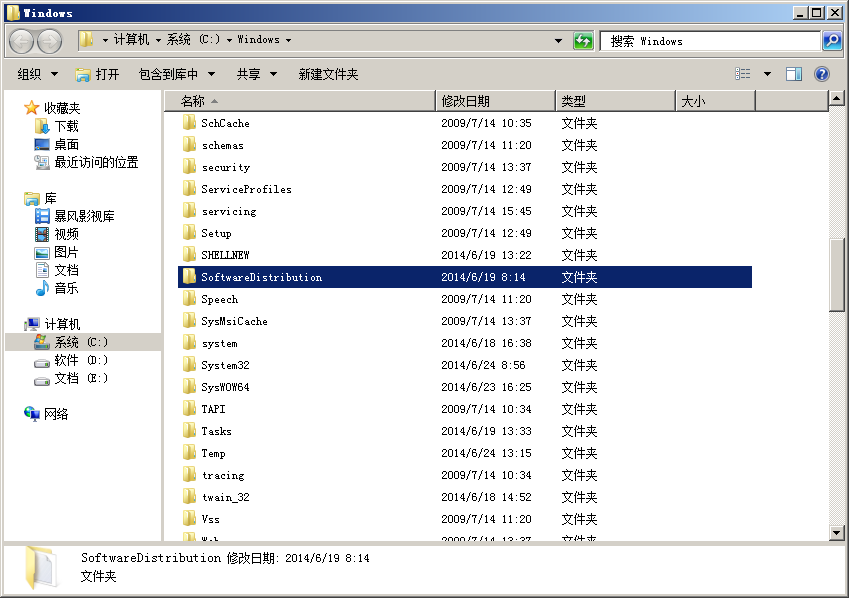Click the SHELLNEW folder icon
Viewport: 849px width, 598px height.
189,255
